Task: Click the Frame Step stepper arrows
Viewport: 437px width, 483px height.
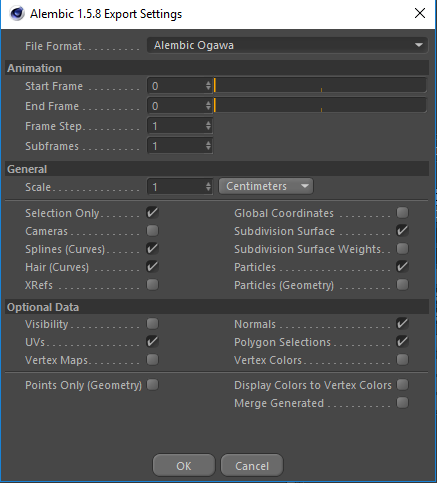Action: [208, 126]
